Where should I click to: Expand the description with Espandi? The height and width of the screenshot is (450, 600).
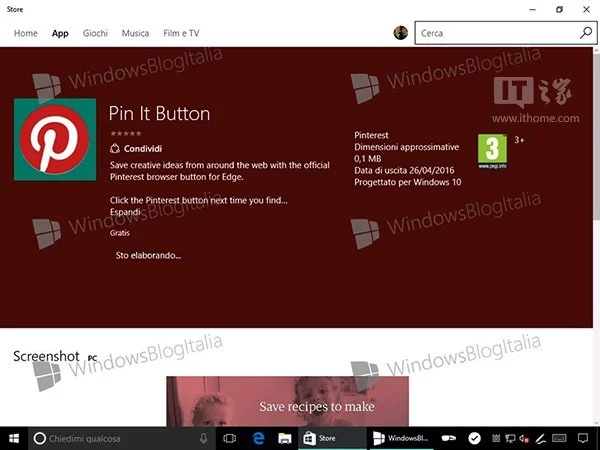point(125,212)
